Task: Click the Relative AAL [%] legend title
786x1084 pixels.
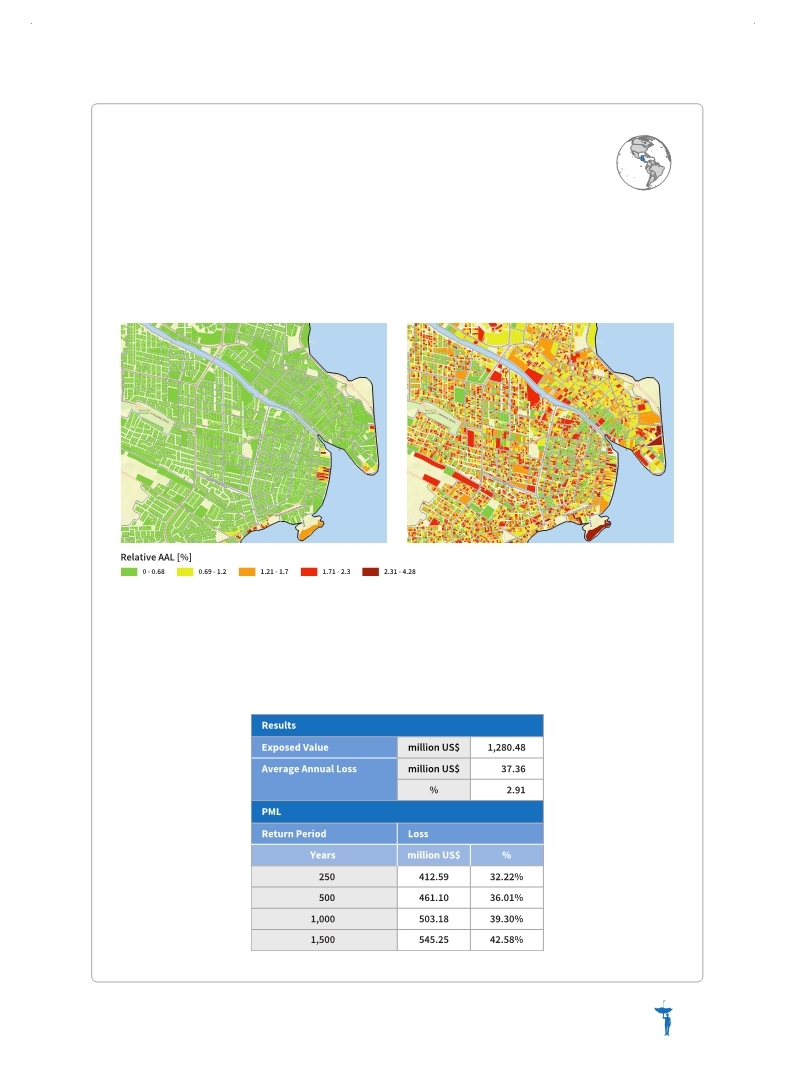Action: point(156,557)
